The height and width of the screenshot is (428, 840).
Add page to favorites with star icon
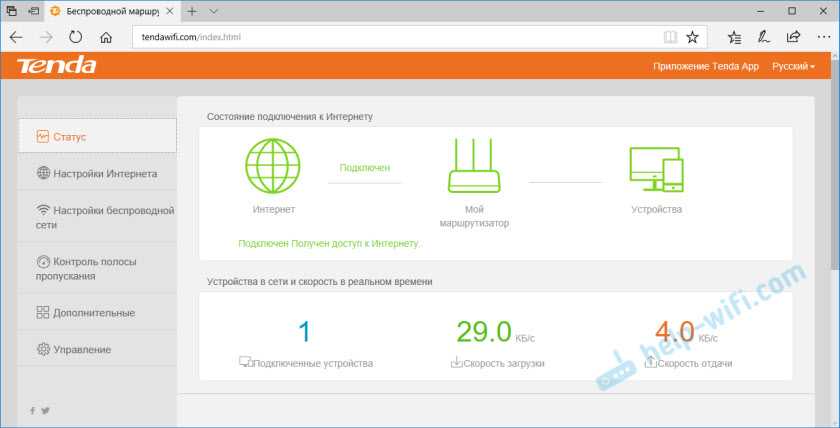(692, 37)
